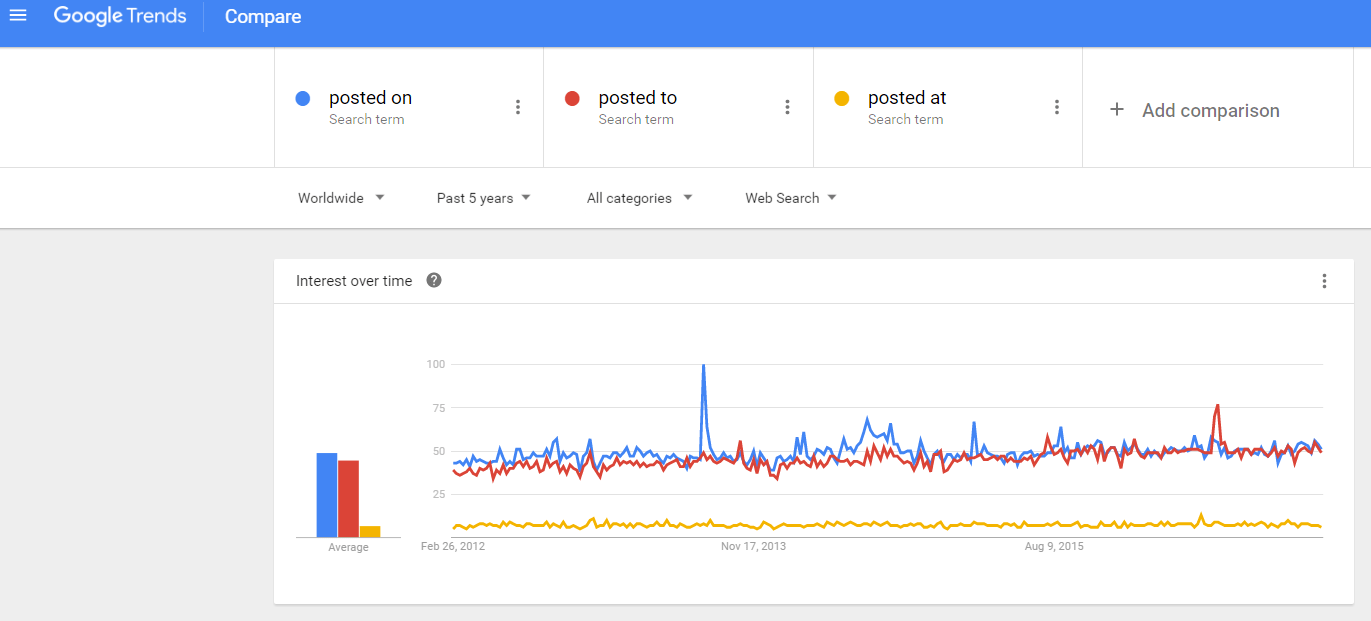
Task: Open Interest over time chart options menu
Action: click(1324, 281)
